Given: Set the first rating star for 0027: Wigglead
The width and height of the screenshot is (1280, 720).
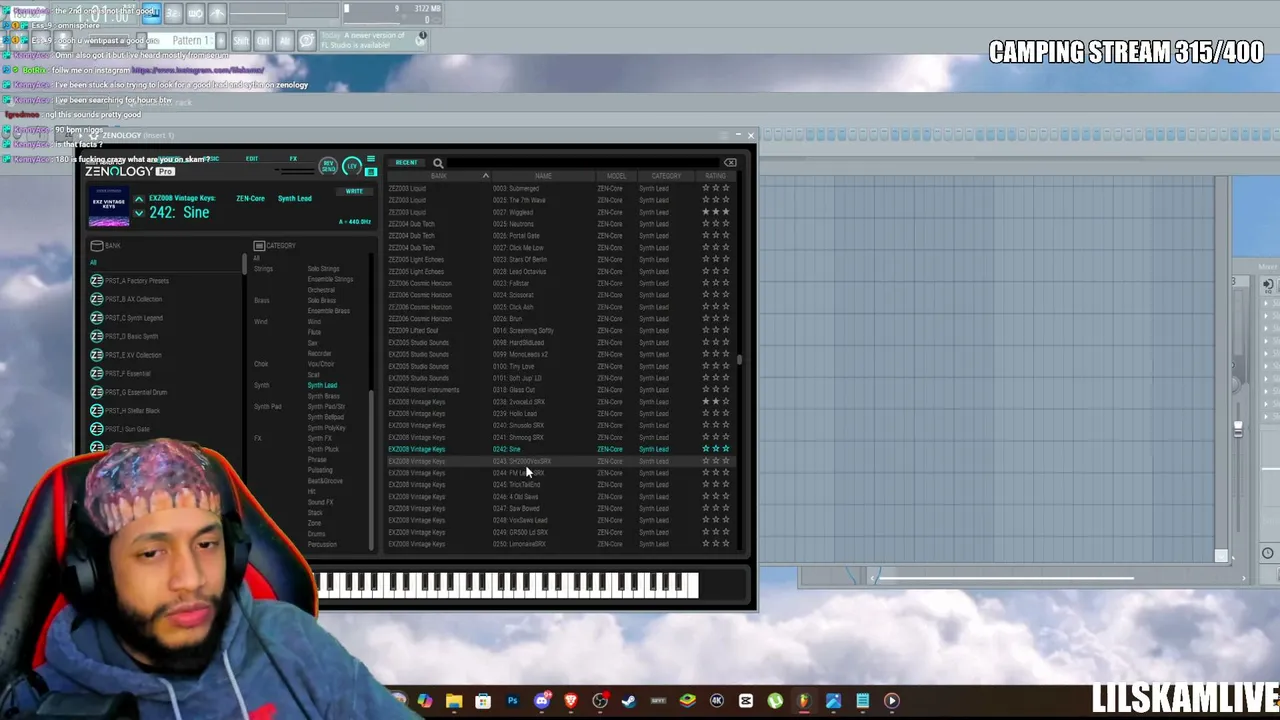Looking at the screenshot, I should 705,212.
